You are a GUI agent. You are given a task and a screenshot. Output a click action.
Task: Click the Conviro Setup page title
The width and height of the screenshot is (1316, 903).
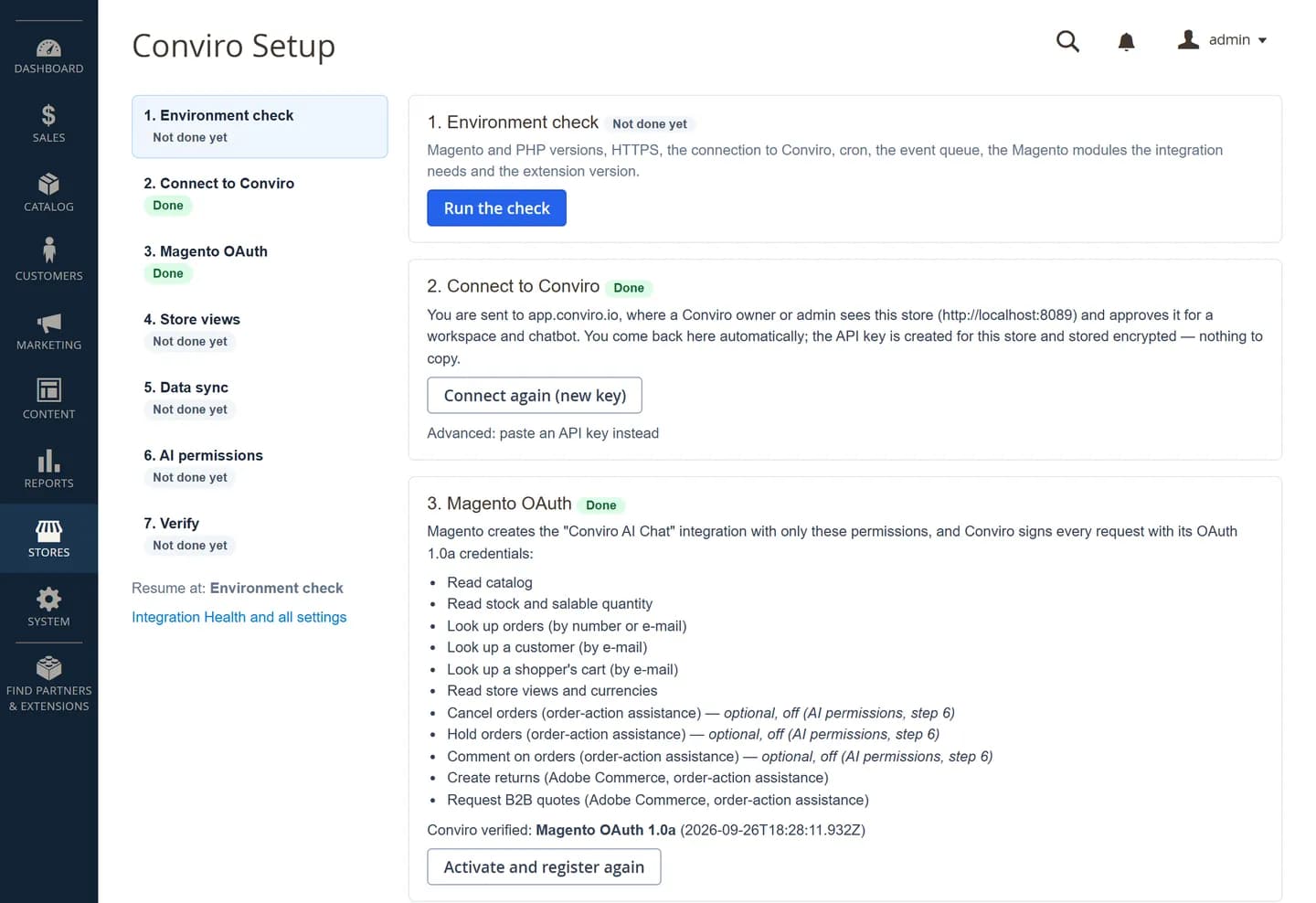tap(234, 46)
